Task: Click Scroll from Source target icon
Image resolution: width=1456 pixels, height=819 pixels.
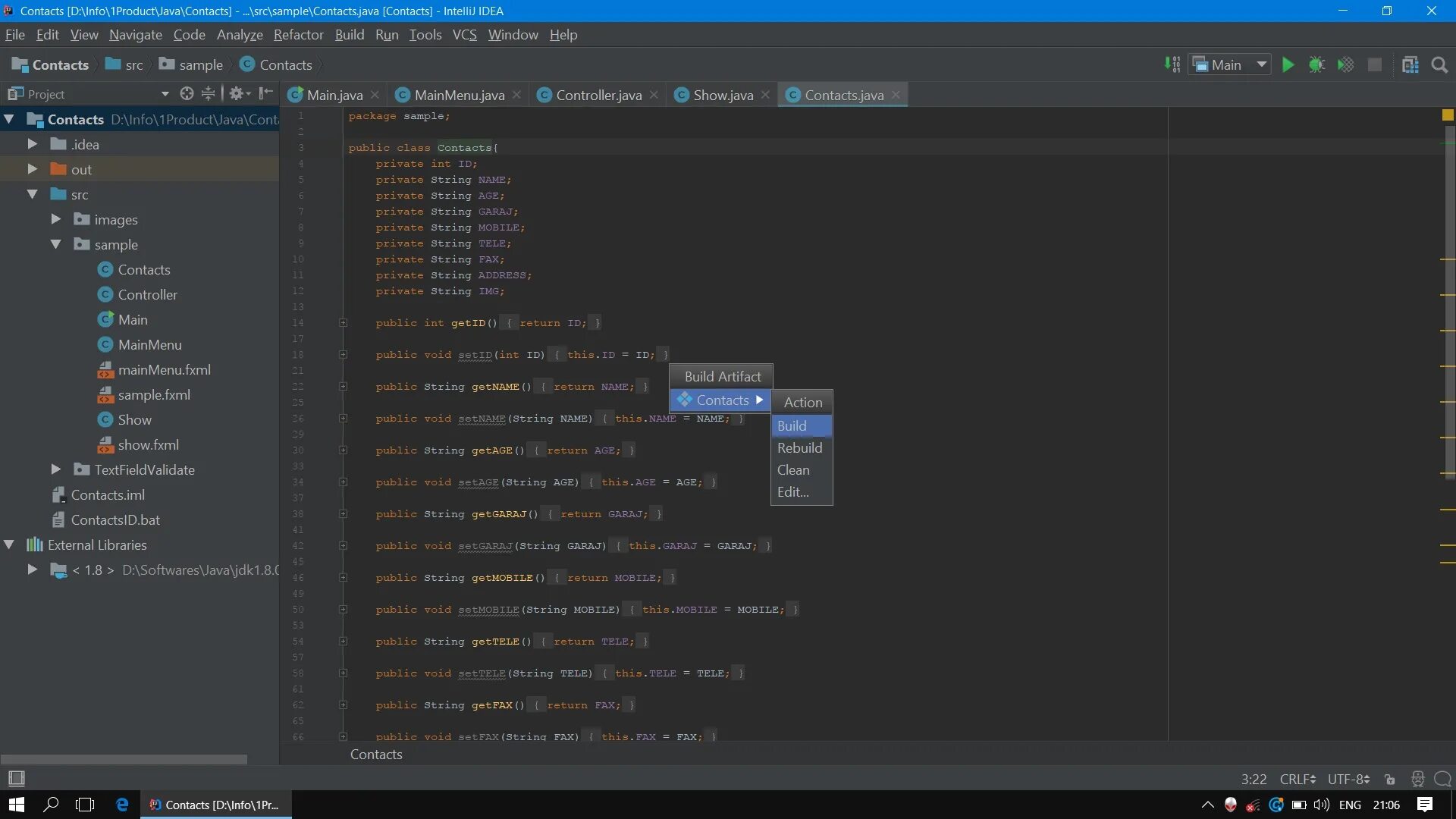Action: tap(187, 93)
